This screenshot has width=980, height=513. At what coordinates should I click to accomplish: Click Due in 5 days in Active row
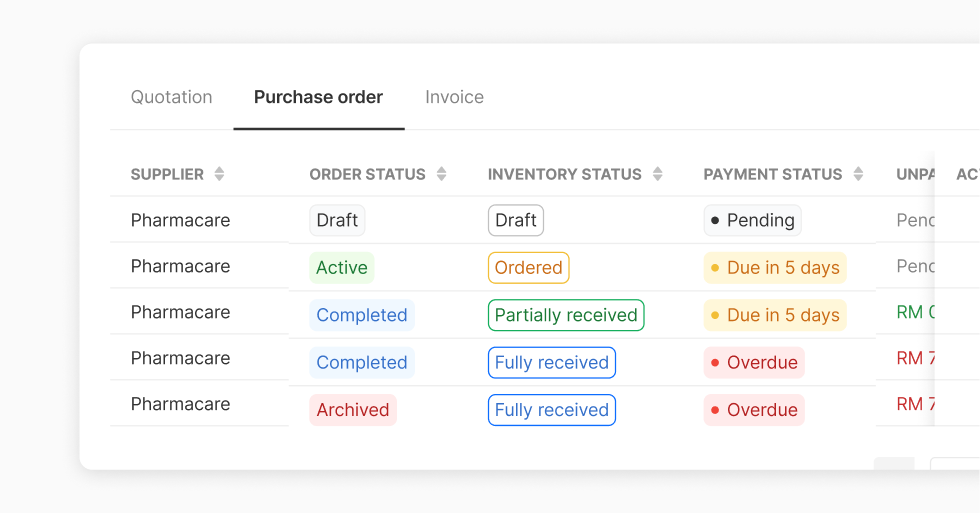(x=775, y=267)
